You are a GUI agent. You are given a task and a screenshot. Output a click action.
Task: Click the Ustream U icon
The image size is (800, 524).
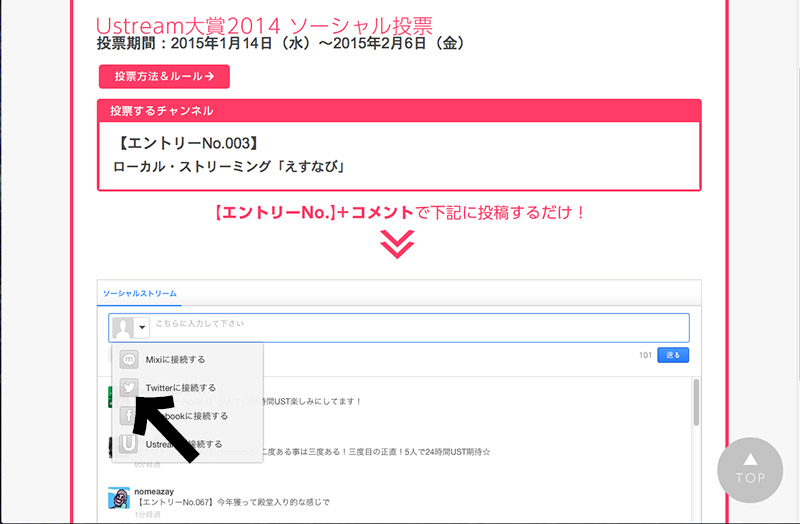tap(129, 444)
